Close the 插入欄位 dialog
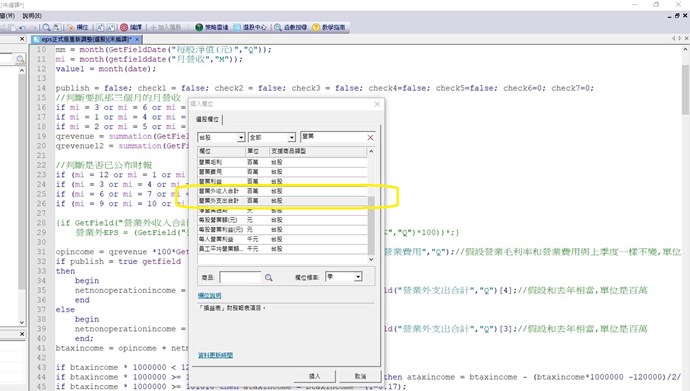Viewport: 690px width, 391px height. [377, 104]
